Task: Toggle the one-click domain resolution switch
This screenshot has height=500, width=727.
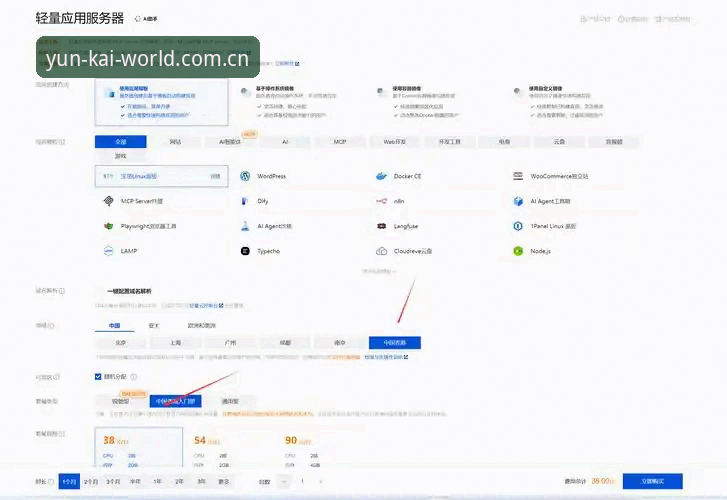Action: tap(99, 291)
